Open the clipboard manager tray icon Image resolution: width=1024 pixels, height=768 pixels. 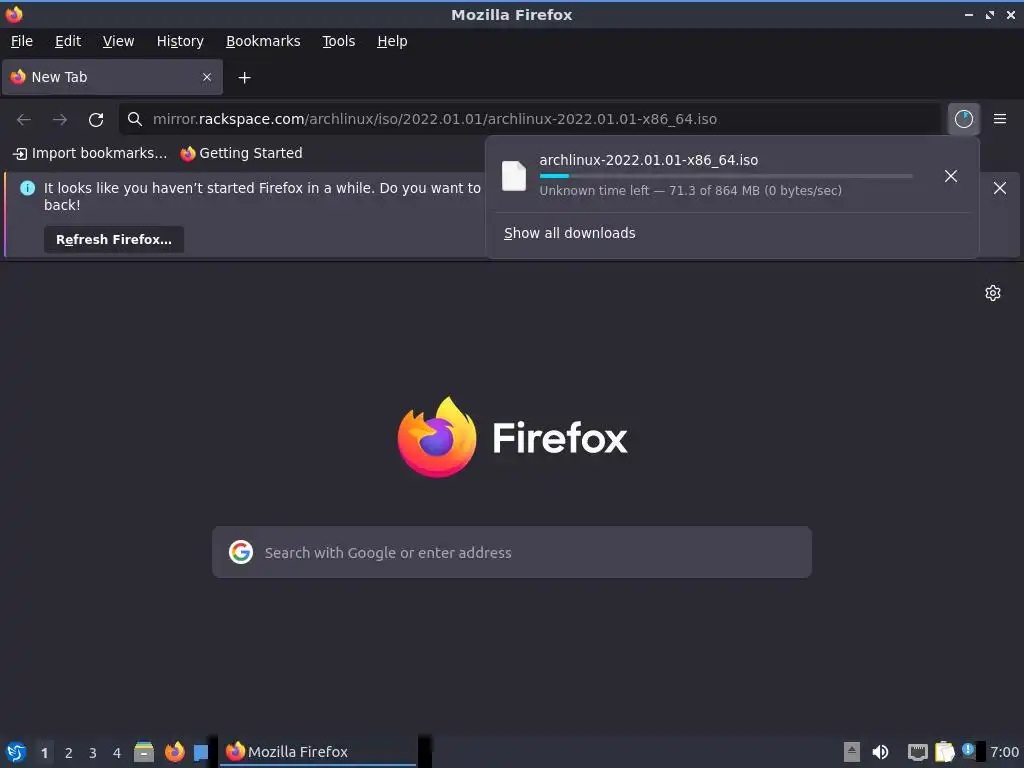pyautogui.click(x=944, y=752)
